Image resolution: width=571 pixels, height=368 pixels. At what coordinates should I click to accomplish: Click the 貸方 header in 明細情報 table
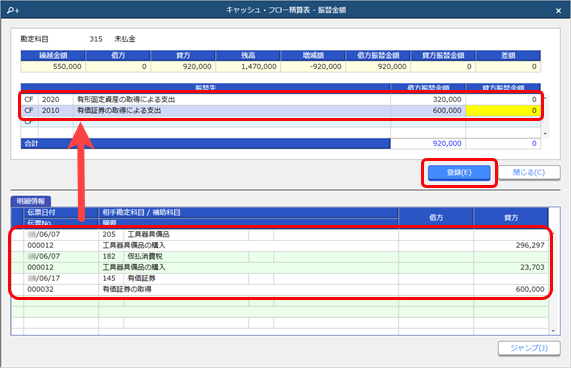[511, 217]
